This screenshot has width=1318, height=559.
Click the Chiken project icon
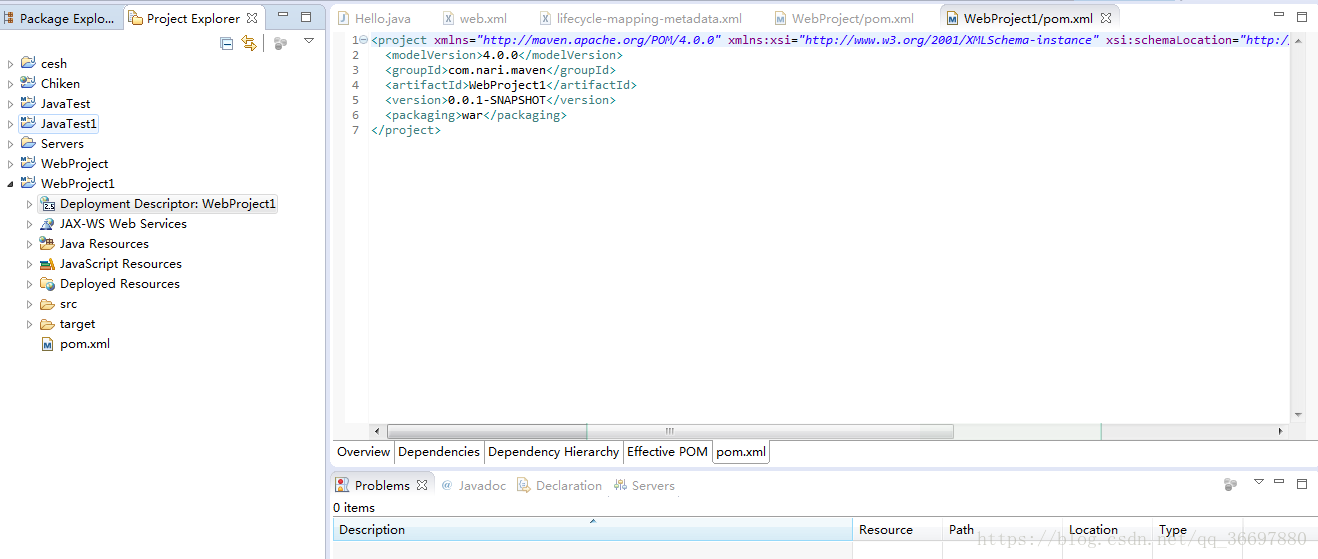click(28, 83)
